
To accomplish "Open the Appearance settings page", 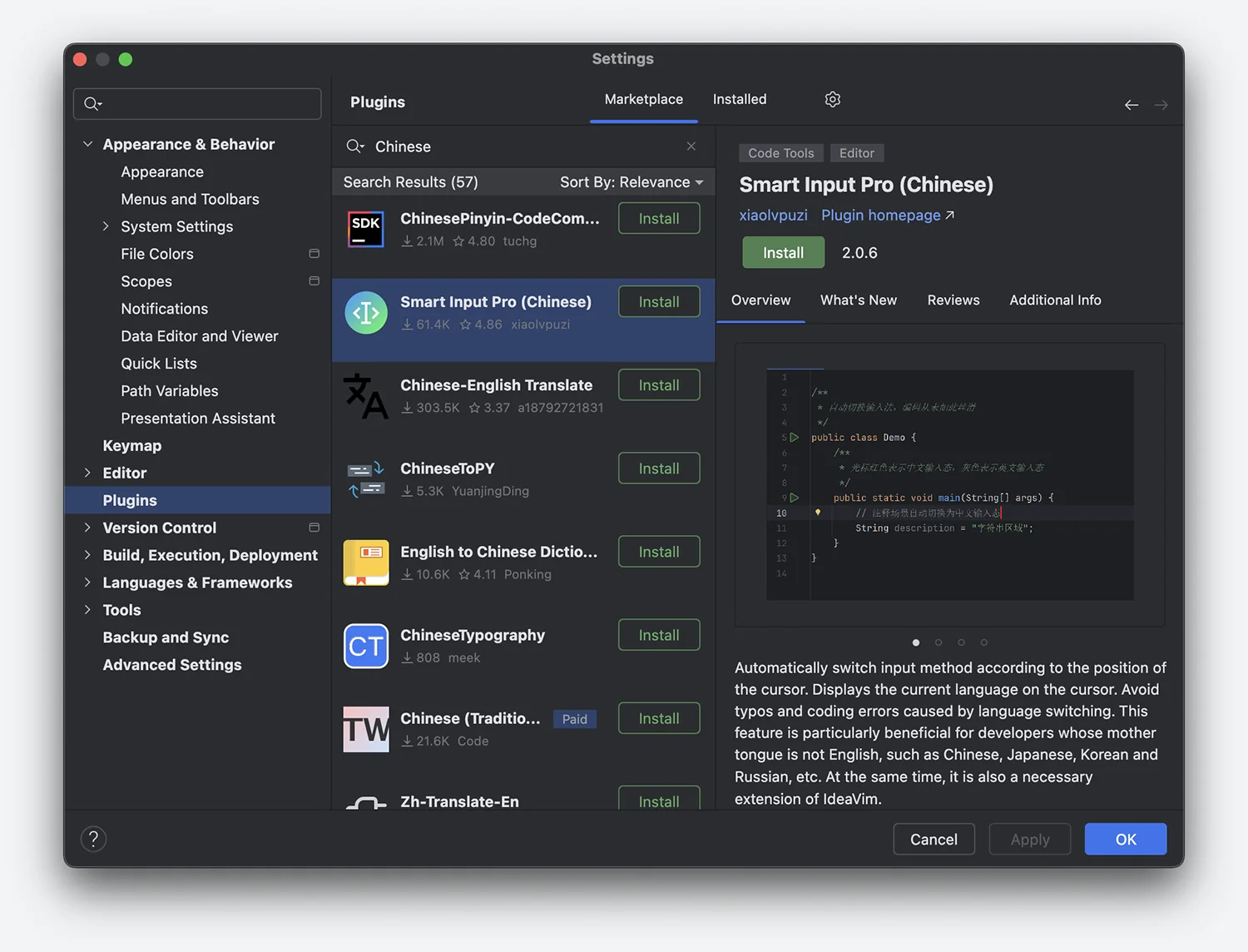I will [162, 171].
